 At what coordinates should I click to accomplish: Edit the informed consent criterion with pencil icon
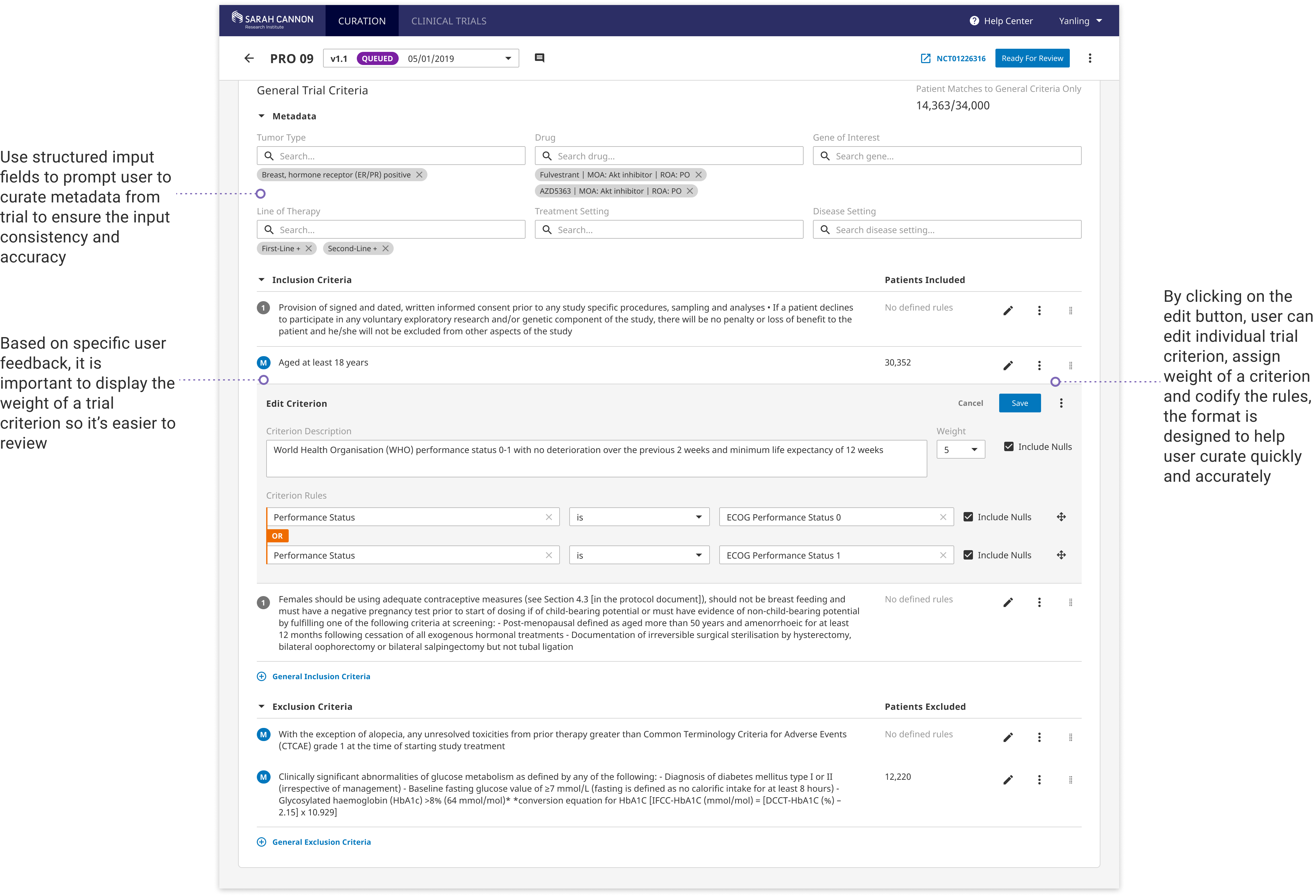click(x=1008, y=310)
